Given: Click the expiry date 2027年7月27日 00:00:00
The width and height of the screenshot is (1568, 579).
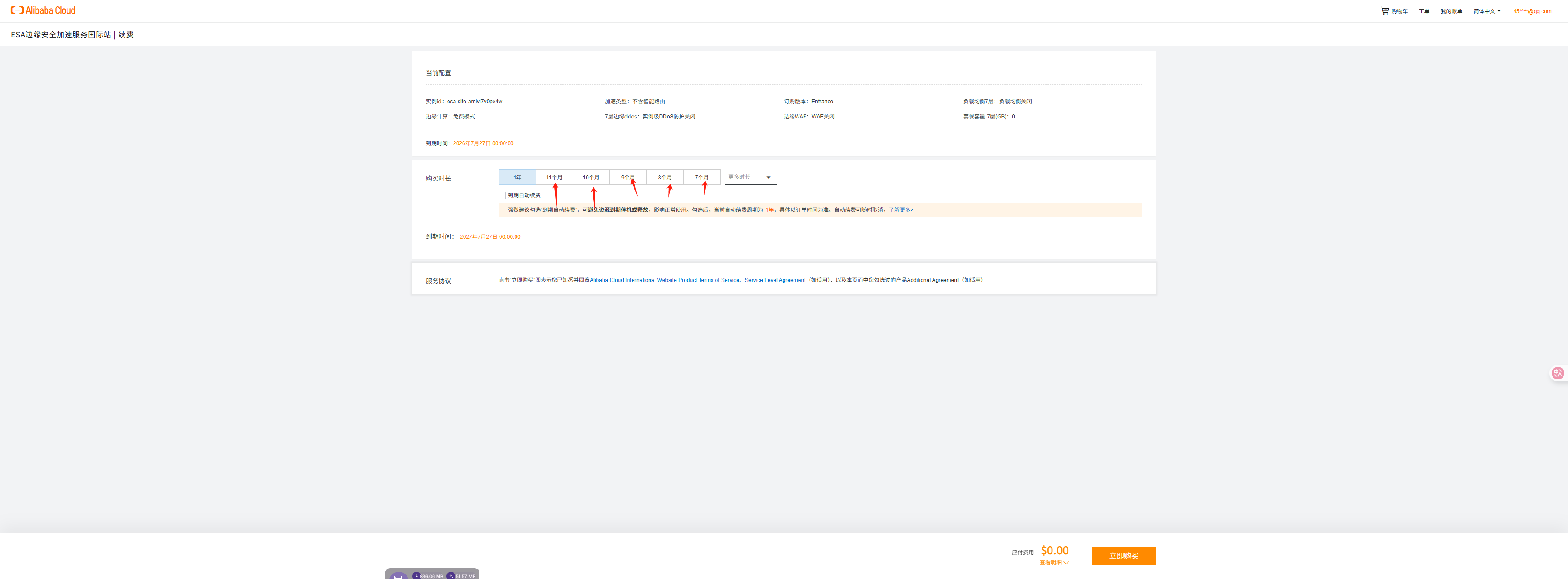Looking at the screenshot, I should [490, 236].
